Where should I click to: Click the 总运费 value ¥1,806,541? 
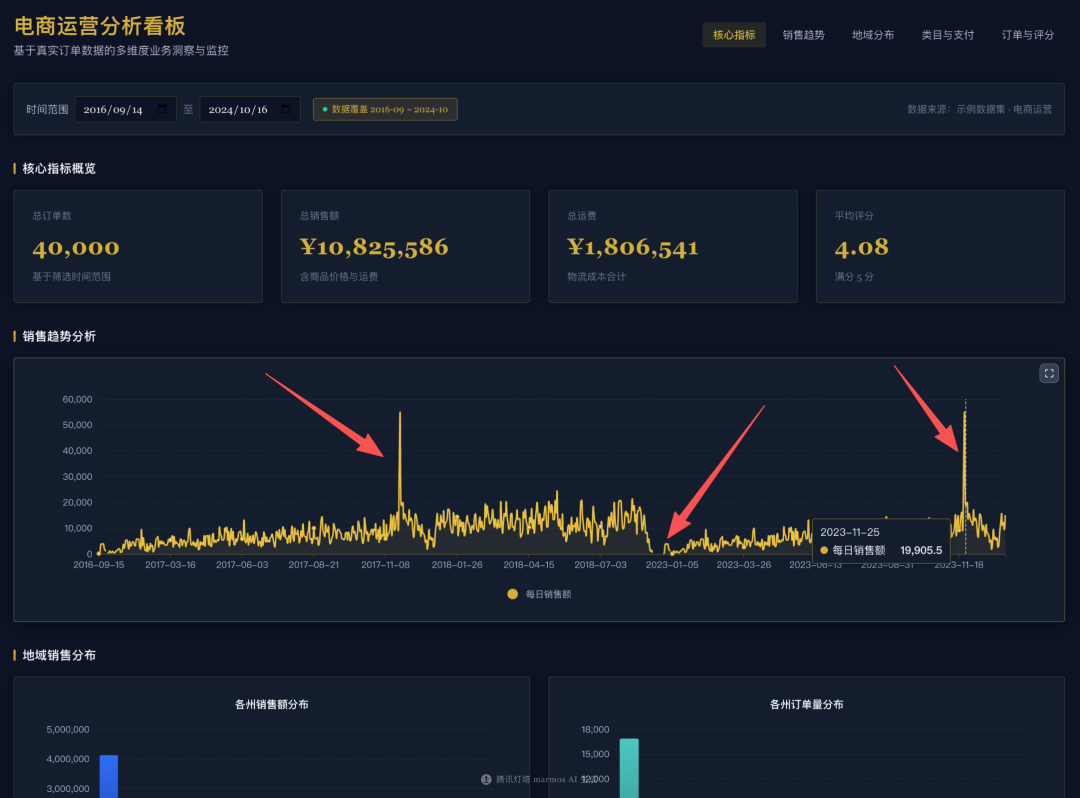(632, 247)
